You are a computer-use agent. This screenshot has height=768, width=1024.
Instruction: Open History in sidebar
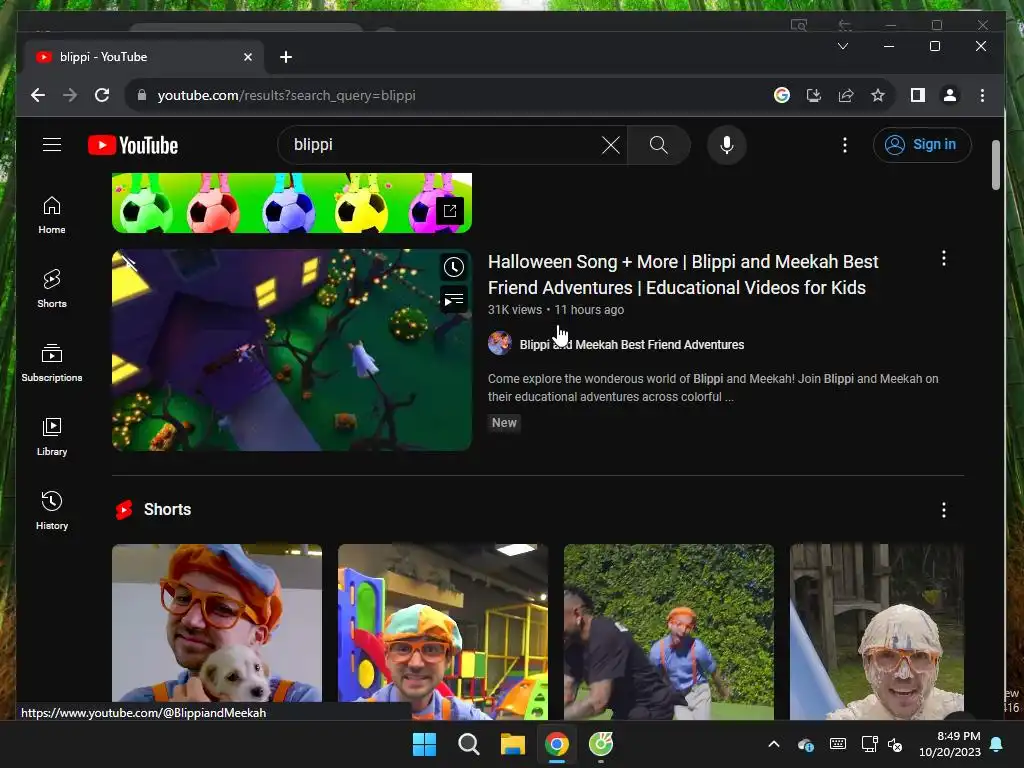click(52, 511)
